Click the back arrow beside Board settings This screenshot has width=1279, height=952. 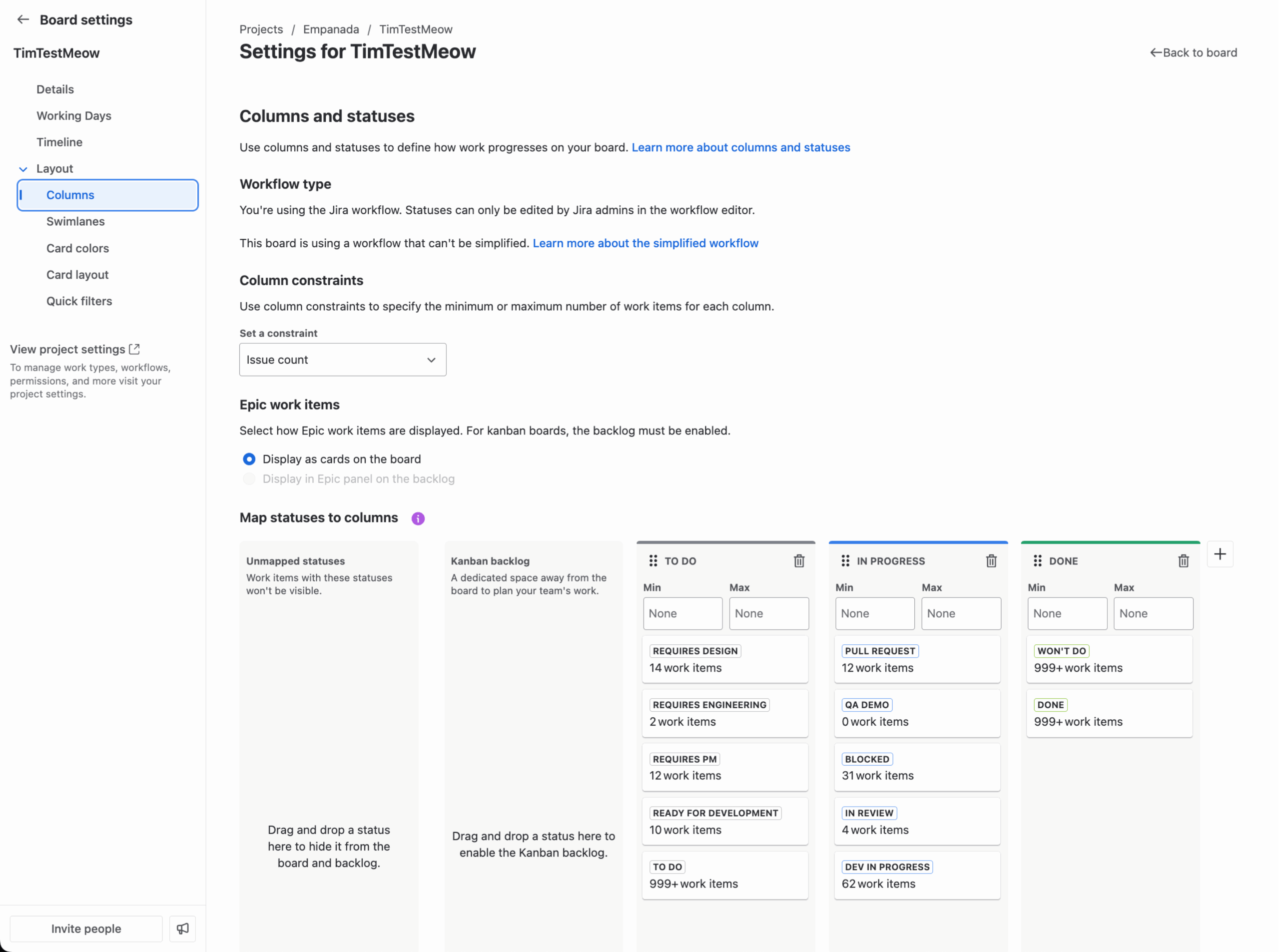click(x=23, y=19)
